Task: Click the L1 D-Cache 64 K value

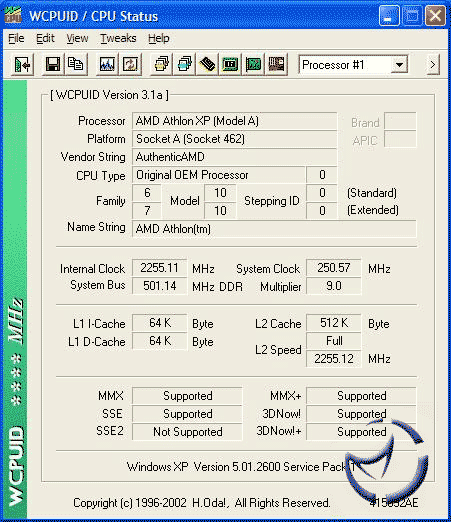Action: pos(159,341)
